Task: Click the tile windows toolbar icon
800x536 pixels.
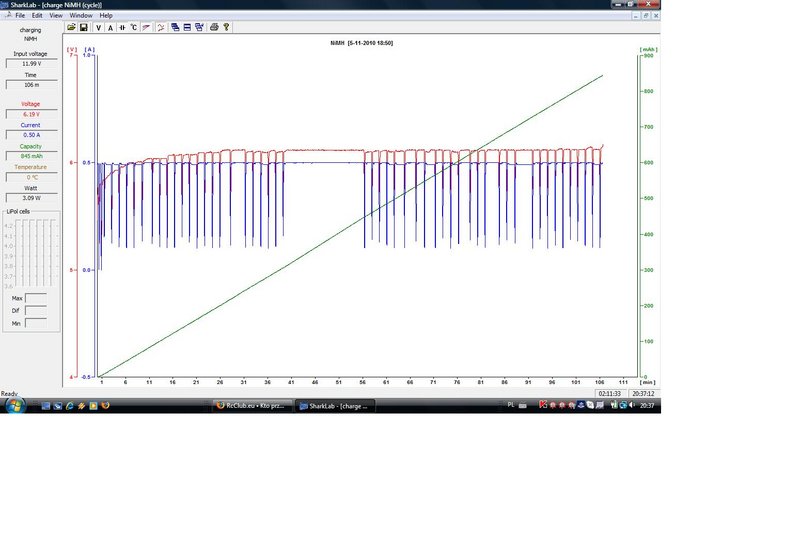Action: pyautogui.click(x=187, y=28)
